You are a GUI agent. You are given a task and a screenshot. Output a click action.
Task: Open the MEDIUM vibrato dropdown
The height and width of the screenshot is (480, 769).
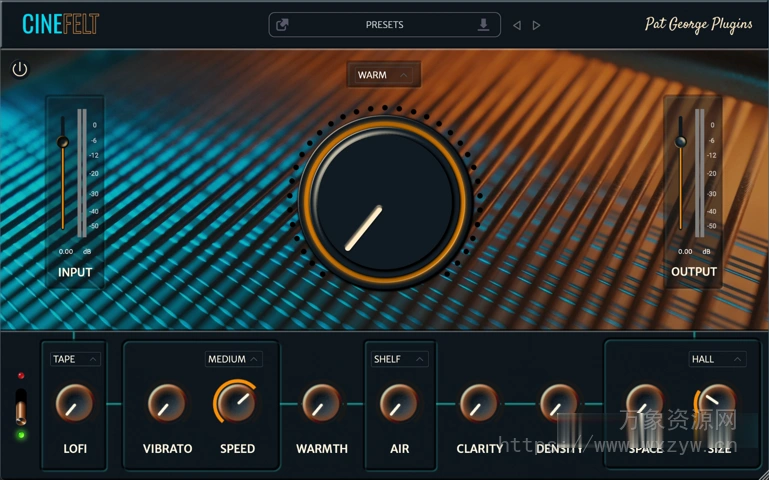click(x=233, y=359)
